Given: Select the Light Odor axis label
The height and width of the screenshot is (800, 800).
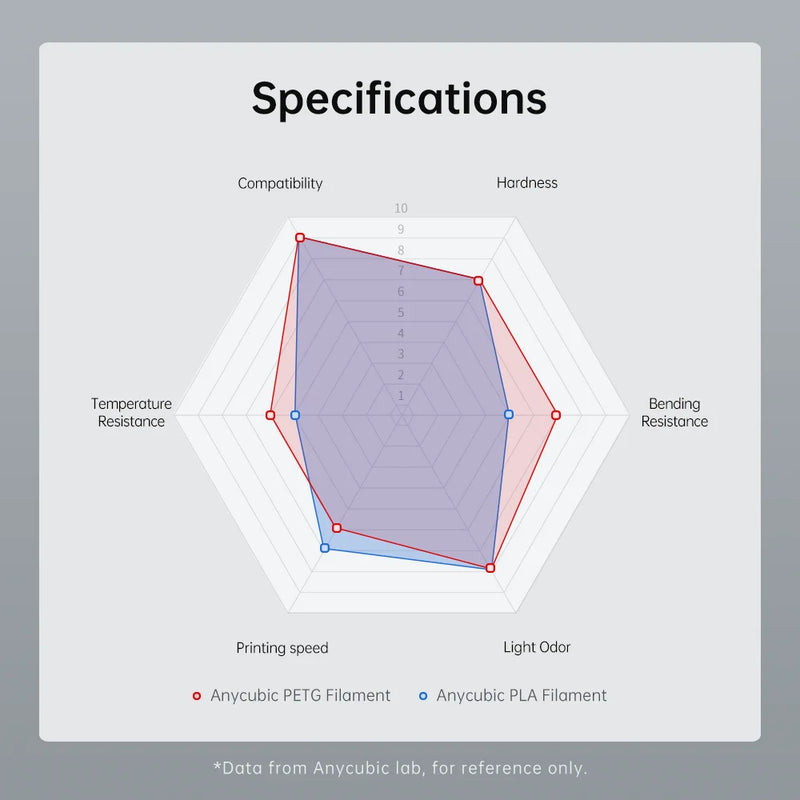Looking at the screenshot, I should [x=537, y=647].
